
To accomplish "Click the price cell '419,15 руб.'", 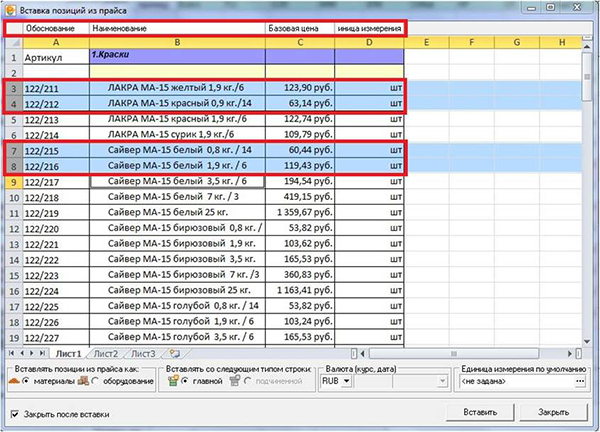I will click(300, 197).
